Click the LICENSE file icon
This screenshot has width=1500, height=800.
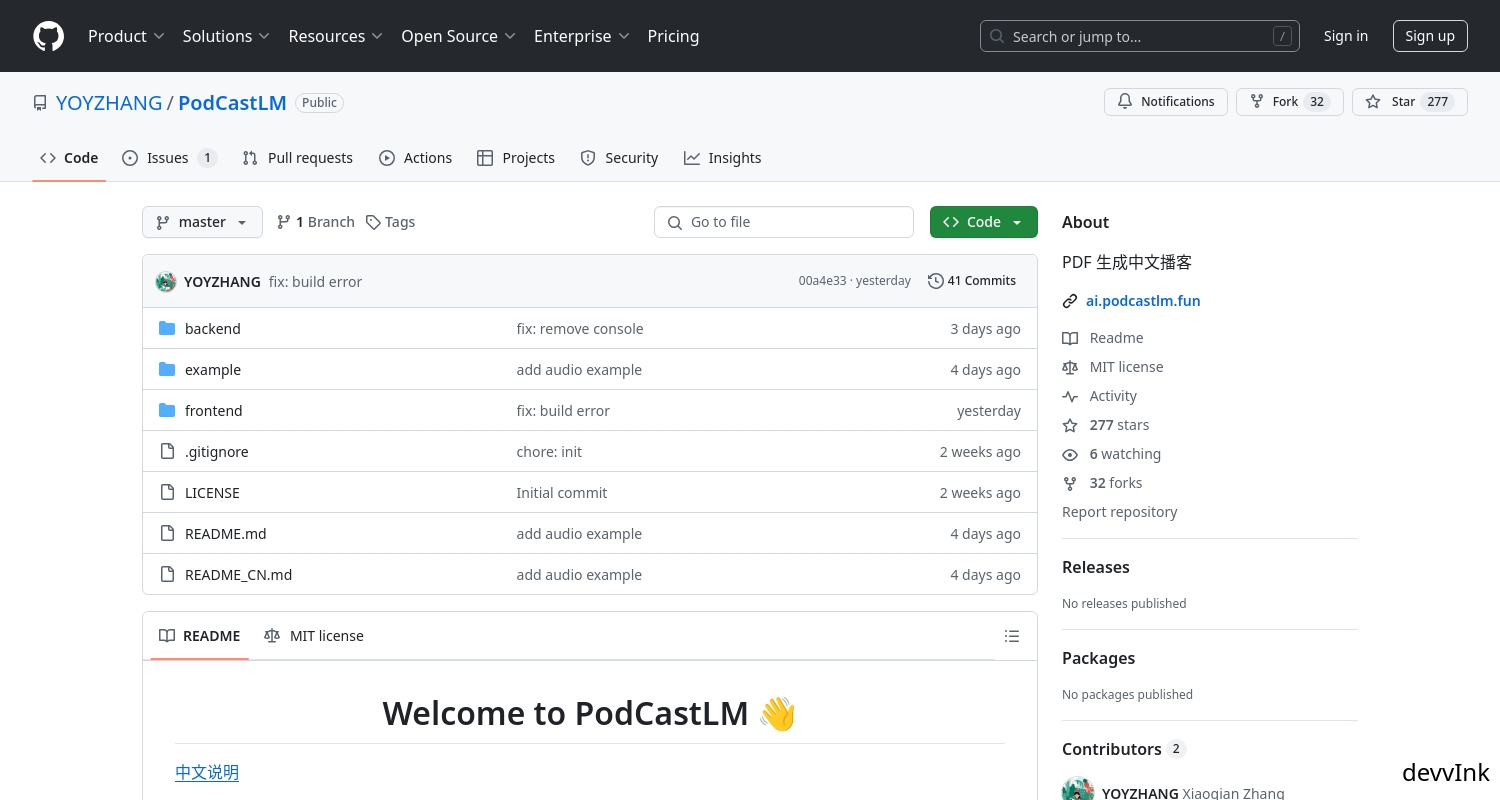pos(167,493)
